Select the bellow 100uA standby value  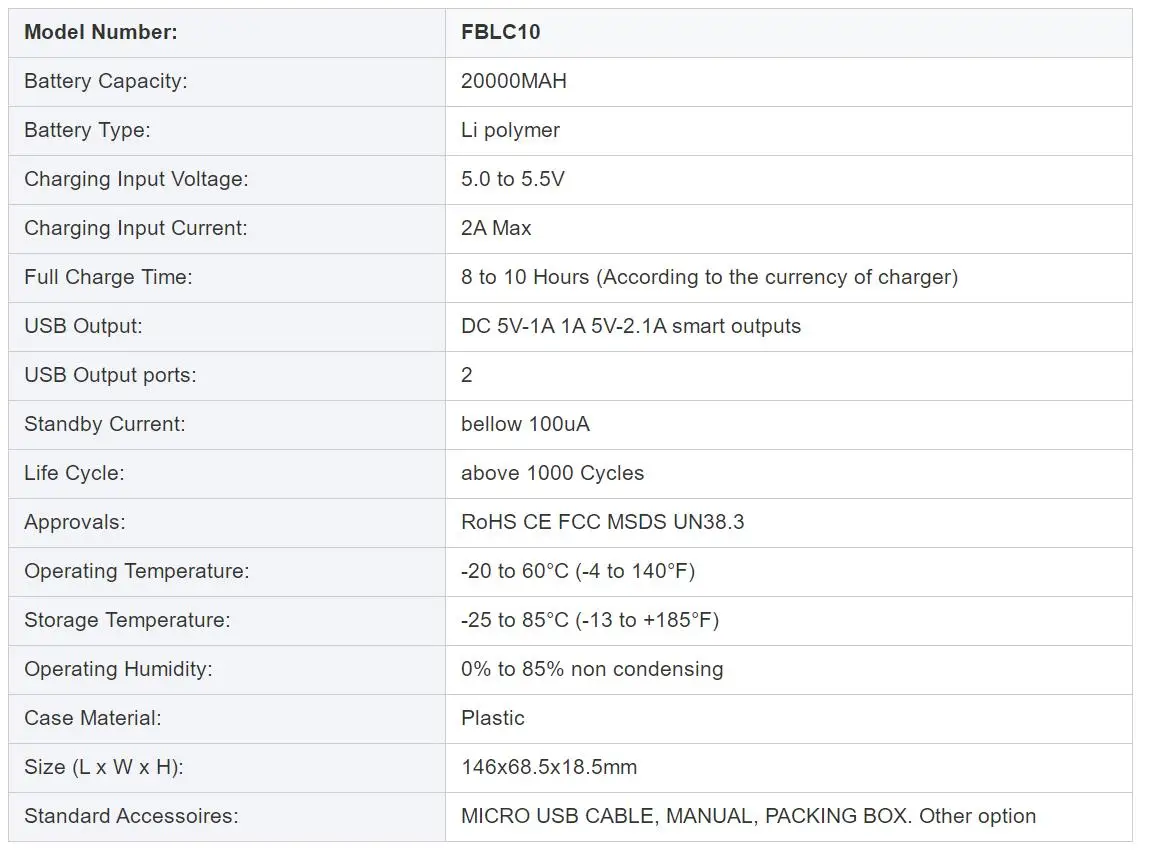click(525, 424)
